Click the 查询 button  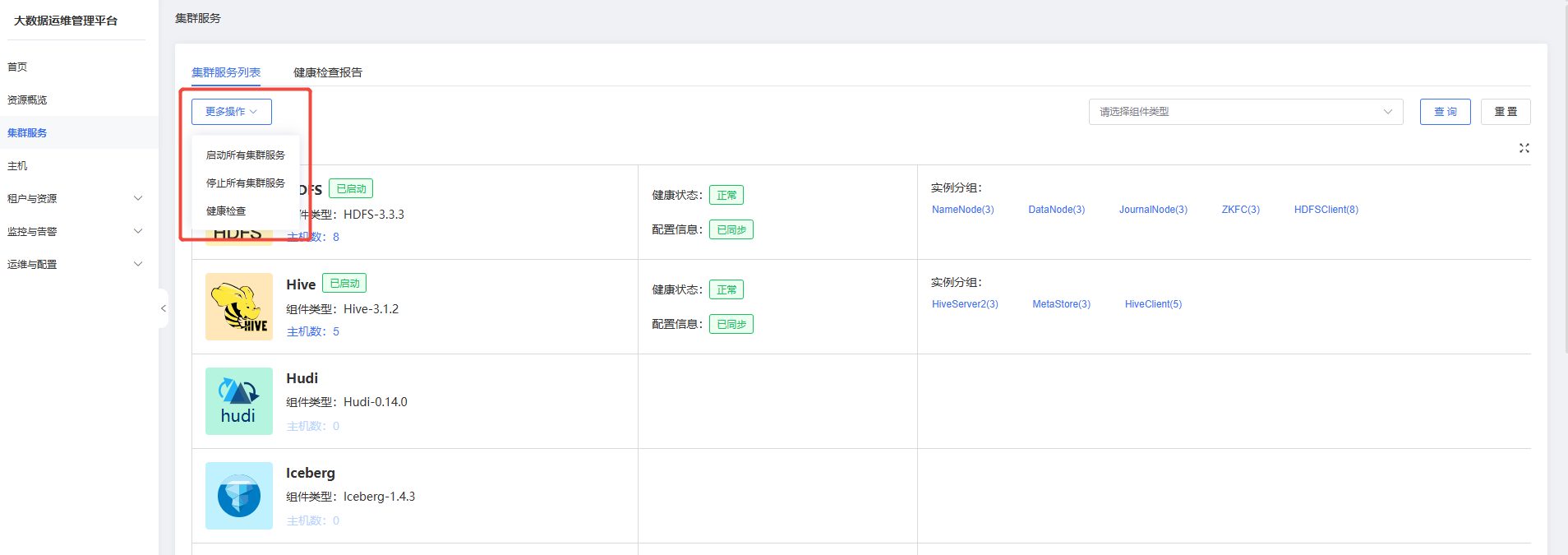coord(1445,112)
